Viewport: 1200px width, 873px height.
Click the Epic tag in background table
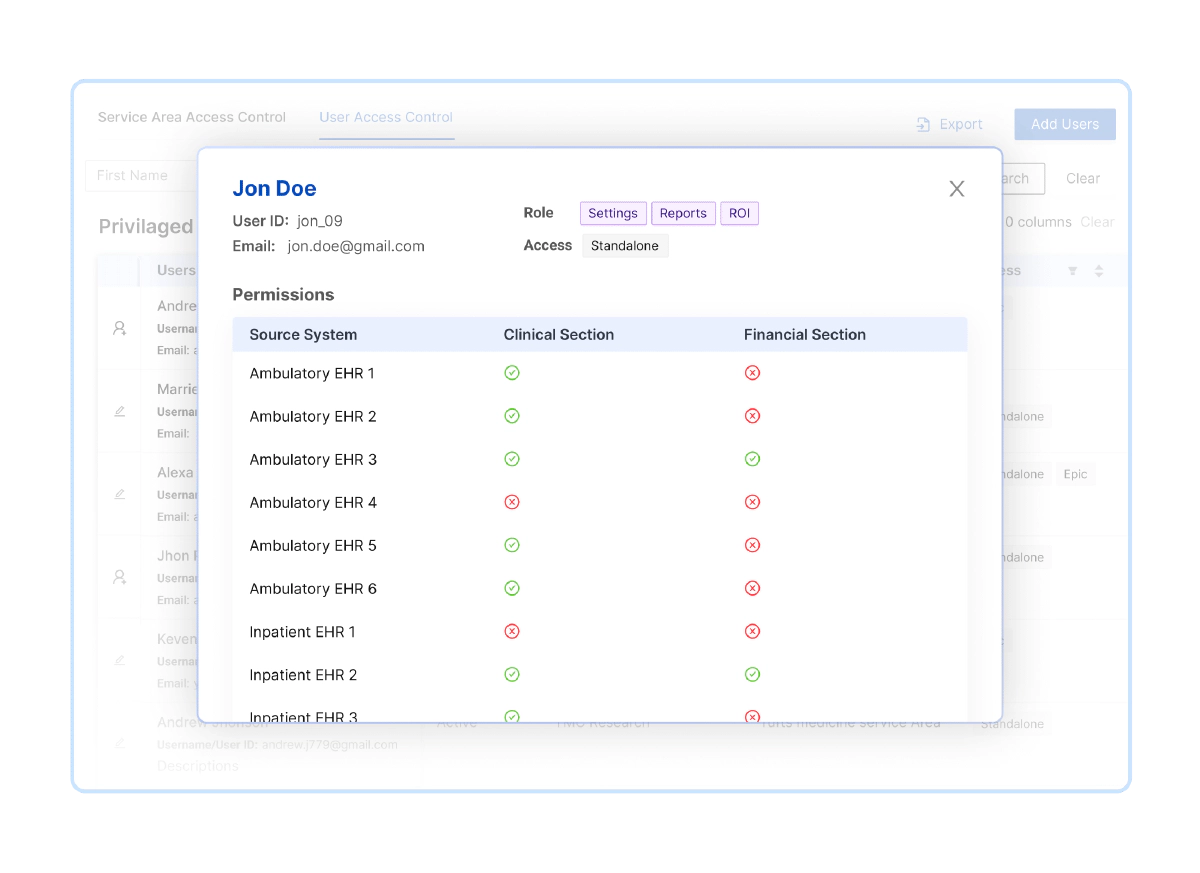pos(1075,474)
